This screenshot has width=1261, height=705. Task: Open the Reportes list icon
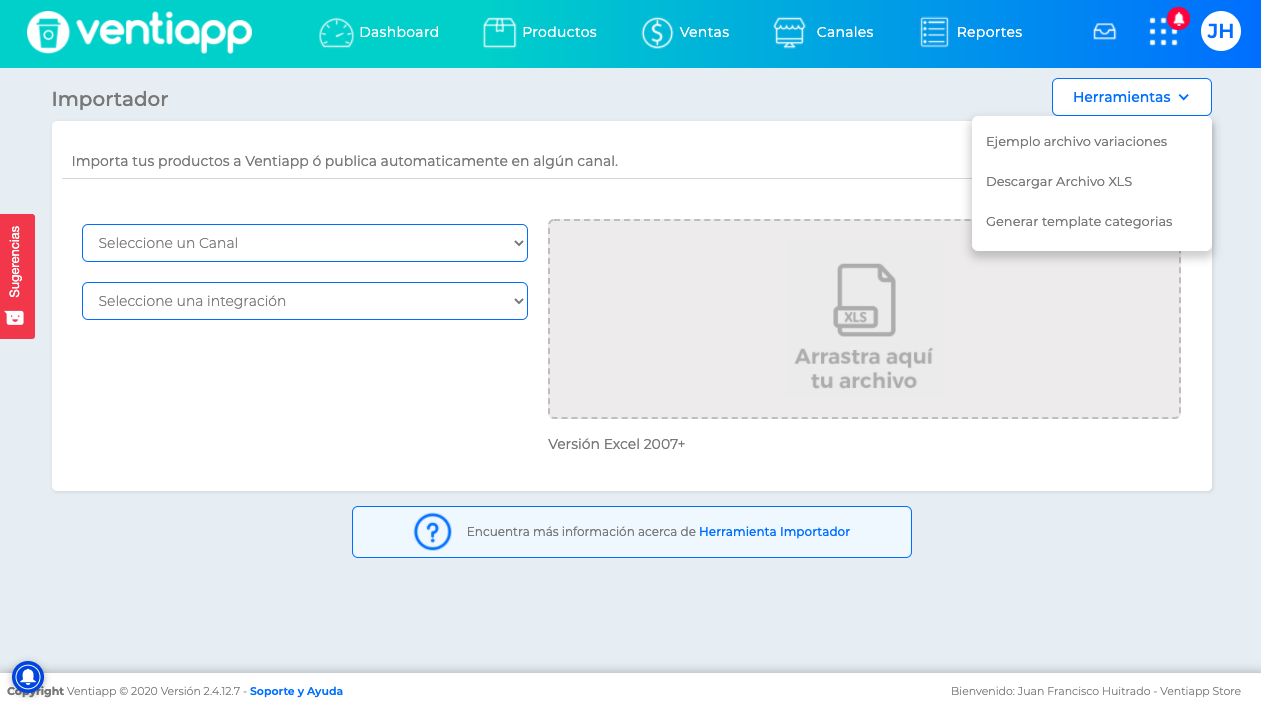point(934,32)
